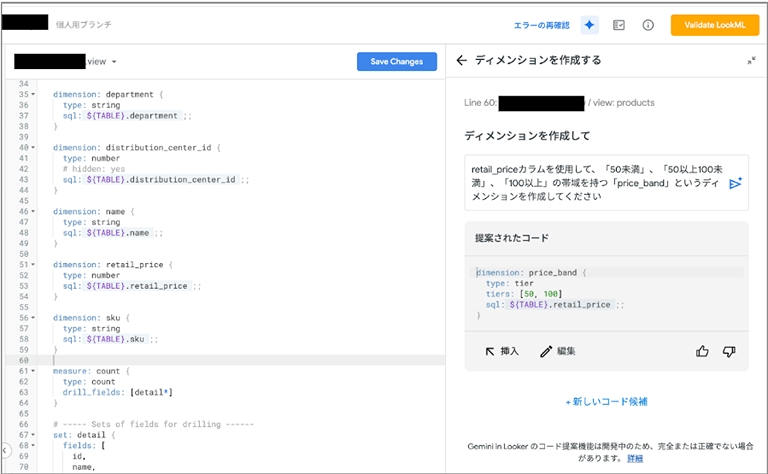Fold the dimension: retail_price block arrow
This screenshot has height=474, width=768.
33,265
